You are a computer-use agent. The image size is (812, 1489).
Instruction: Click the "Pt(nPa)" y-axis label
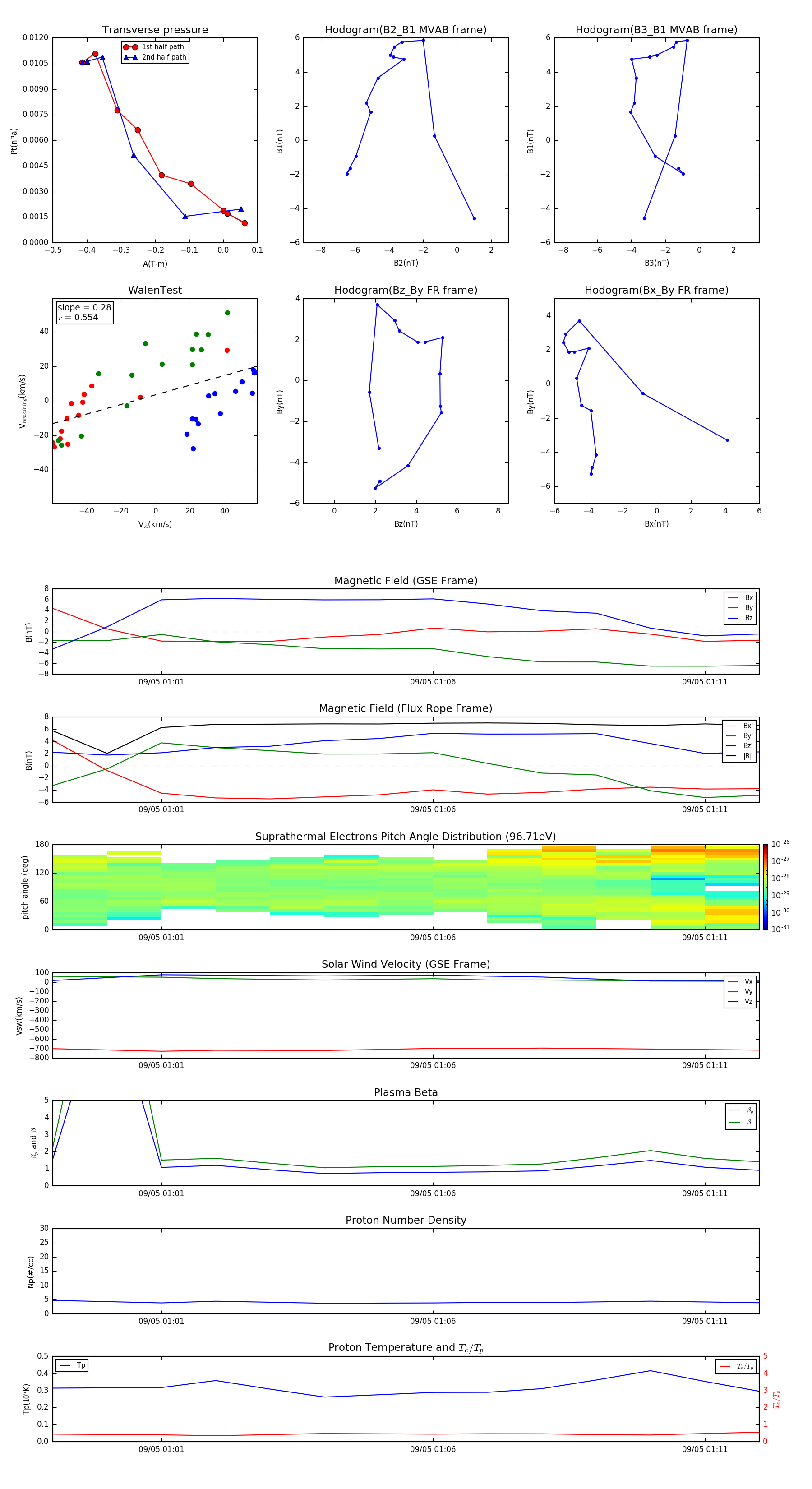14,140
